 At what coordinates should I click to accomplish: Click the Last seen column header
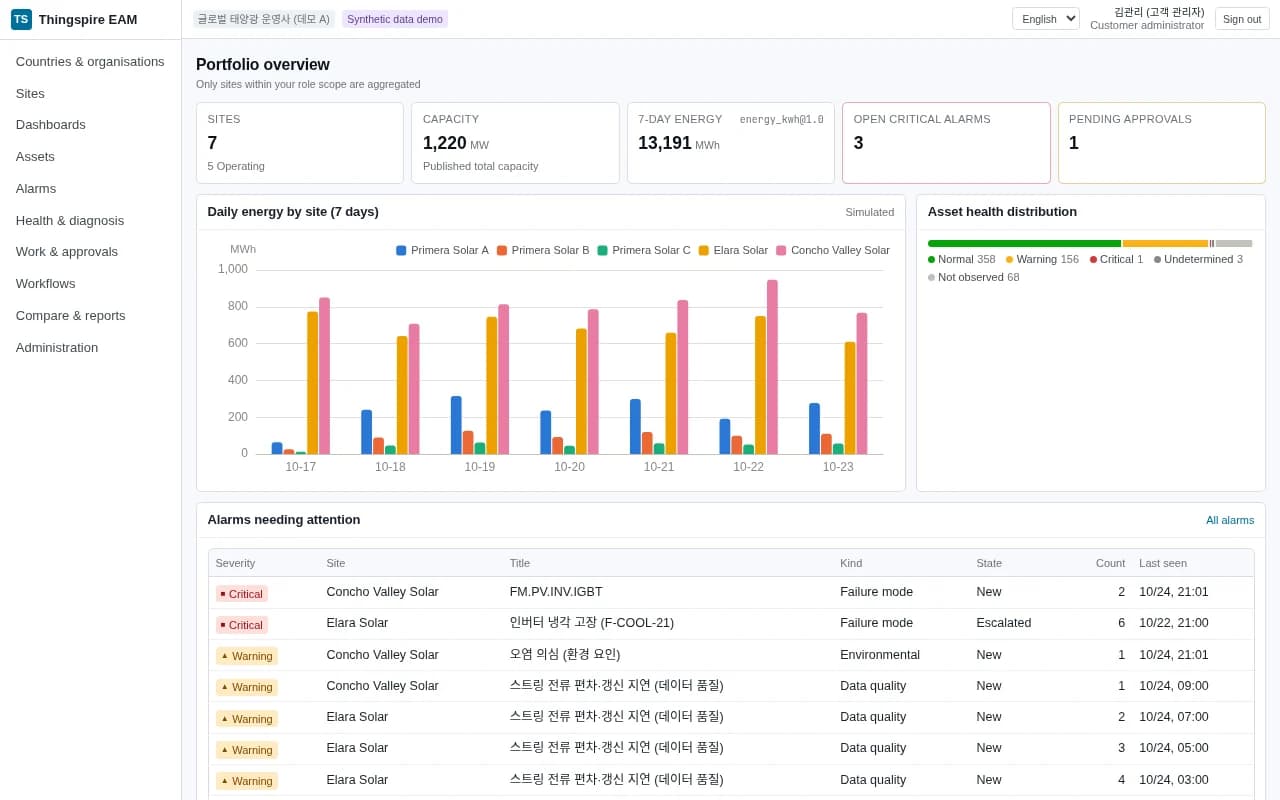point(1163,563)
